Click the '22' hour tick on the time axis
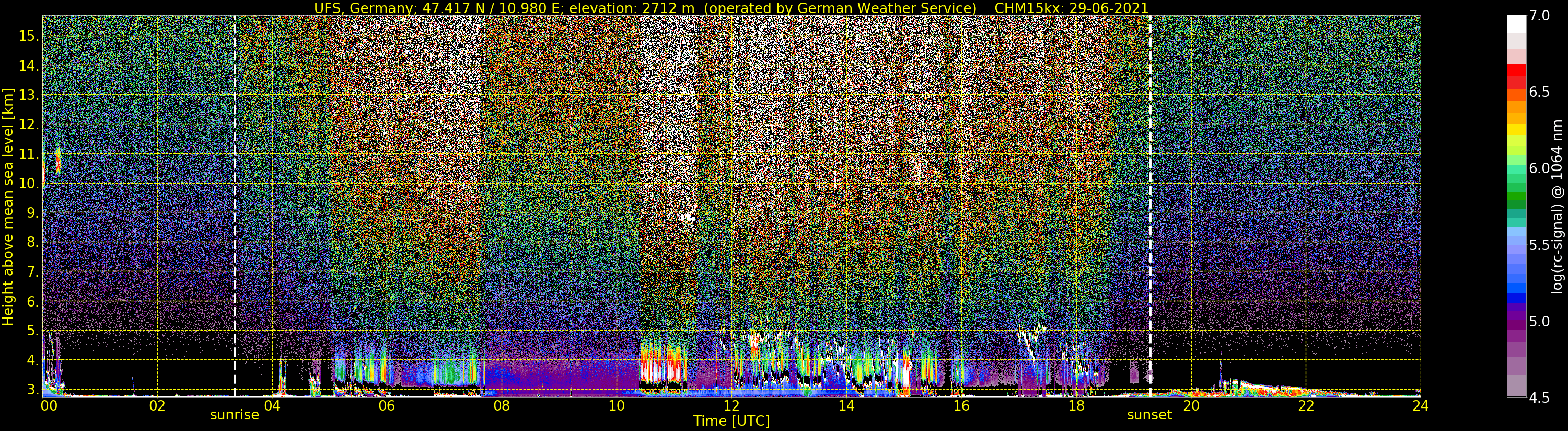The width and height of the screenshot is (1568, 431). point(1306,405)
